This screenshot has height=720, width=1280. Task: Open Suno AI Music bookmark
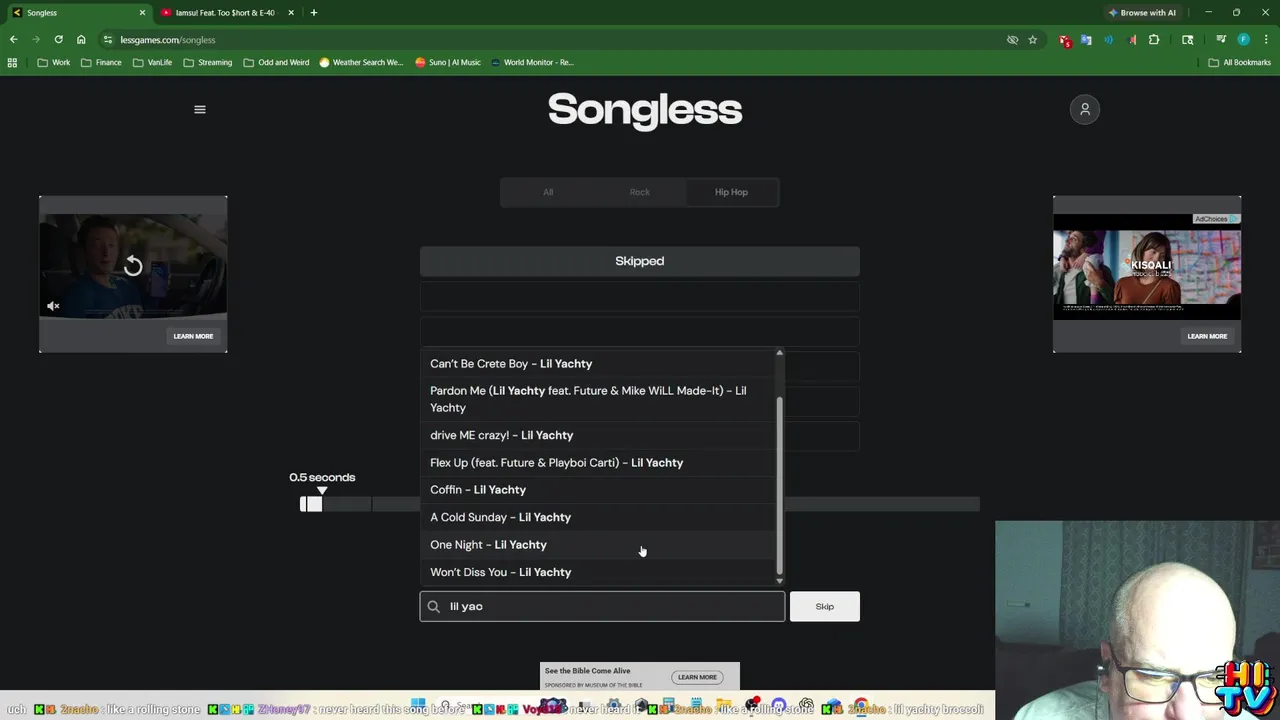click(x=448, y=62)
